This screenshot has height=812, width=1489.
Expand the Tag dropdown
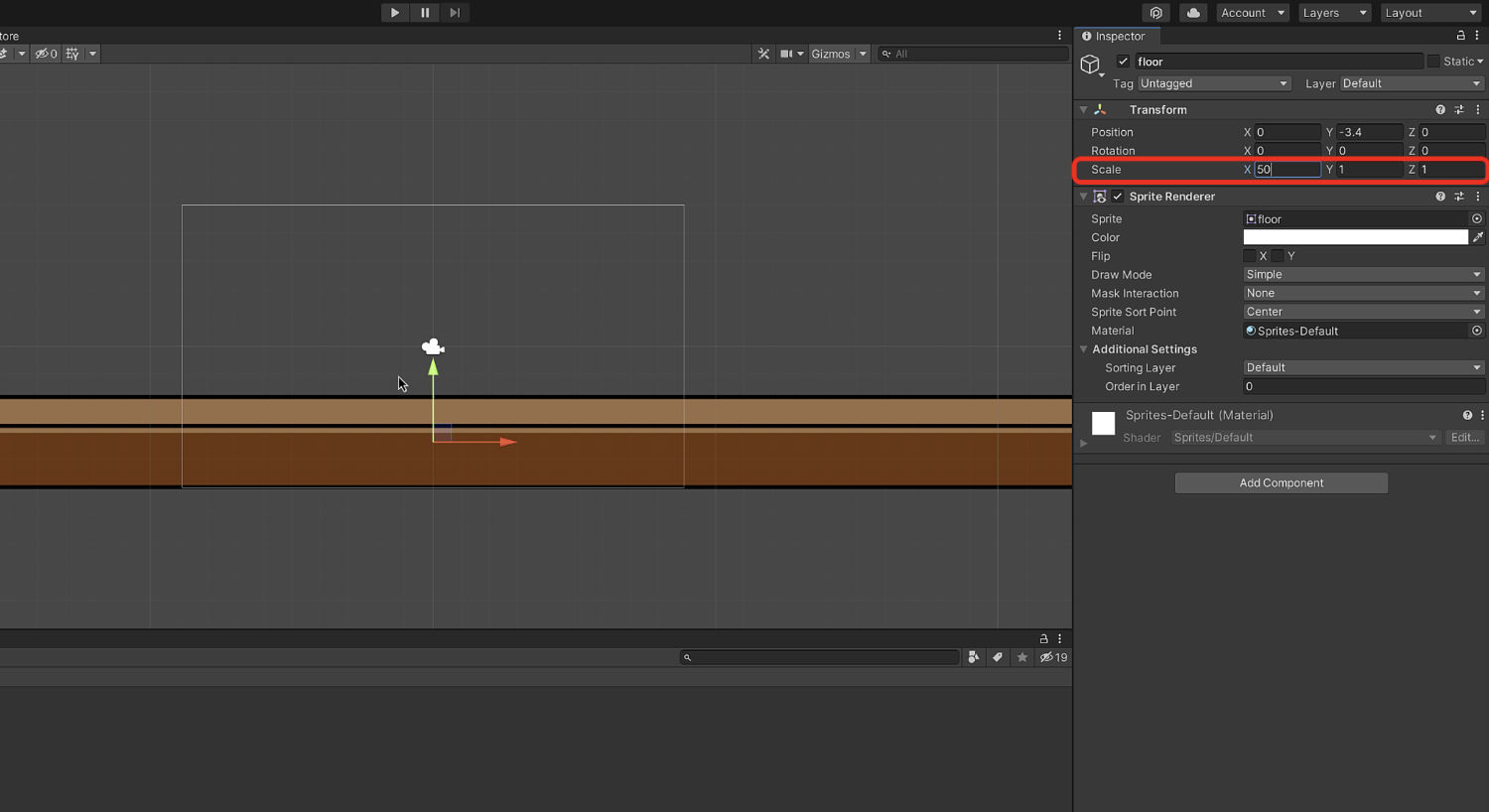1213,84
